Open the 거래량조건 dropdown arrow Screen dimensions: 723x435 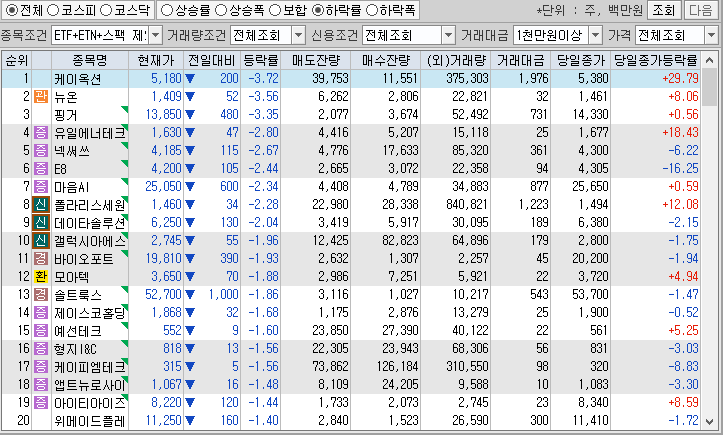[x=299, y=35]
